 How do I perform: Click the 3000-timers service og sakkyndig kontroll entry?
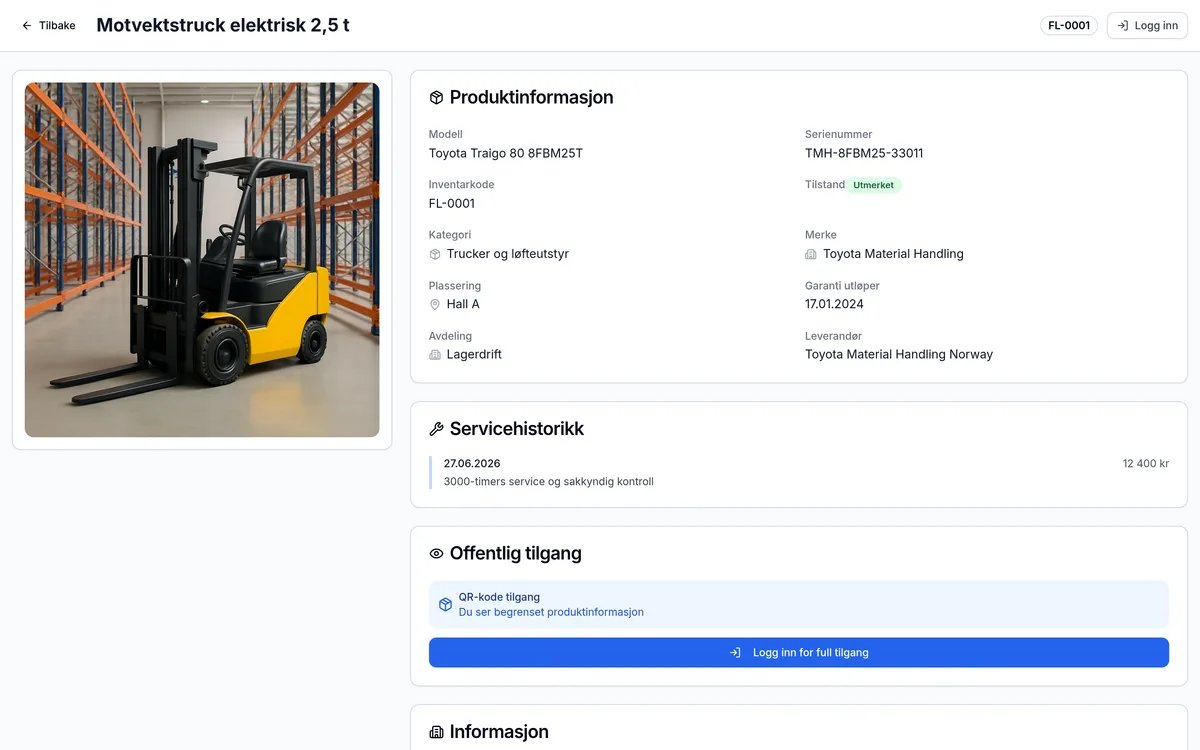point(548,482)
